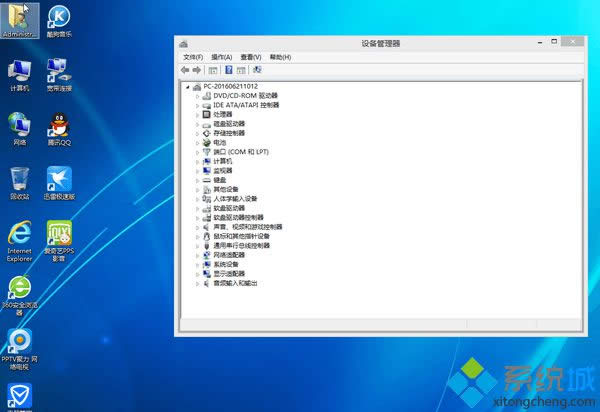
Task: Open the 帮助(H) menu
Action: pyautogui.click(x=280, y=57)
